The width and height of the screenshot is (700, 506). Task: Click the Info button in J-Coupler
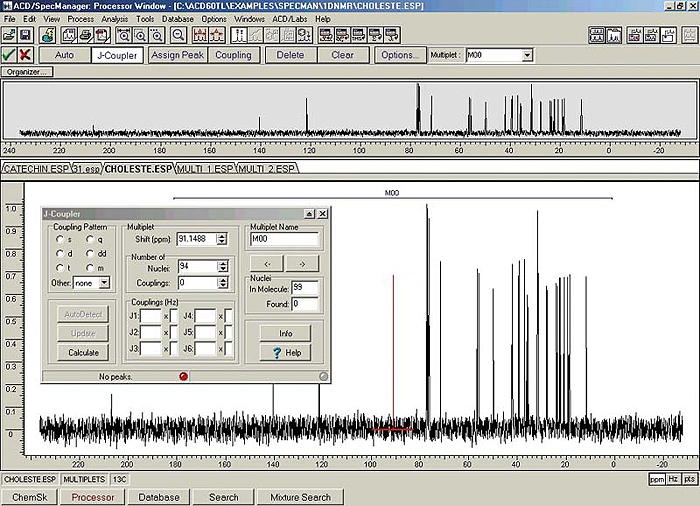285,333
